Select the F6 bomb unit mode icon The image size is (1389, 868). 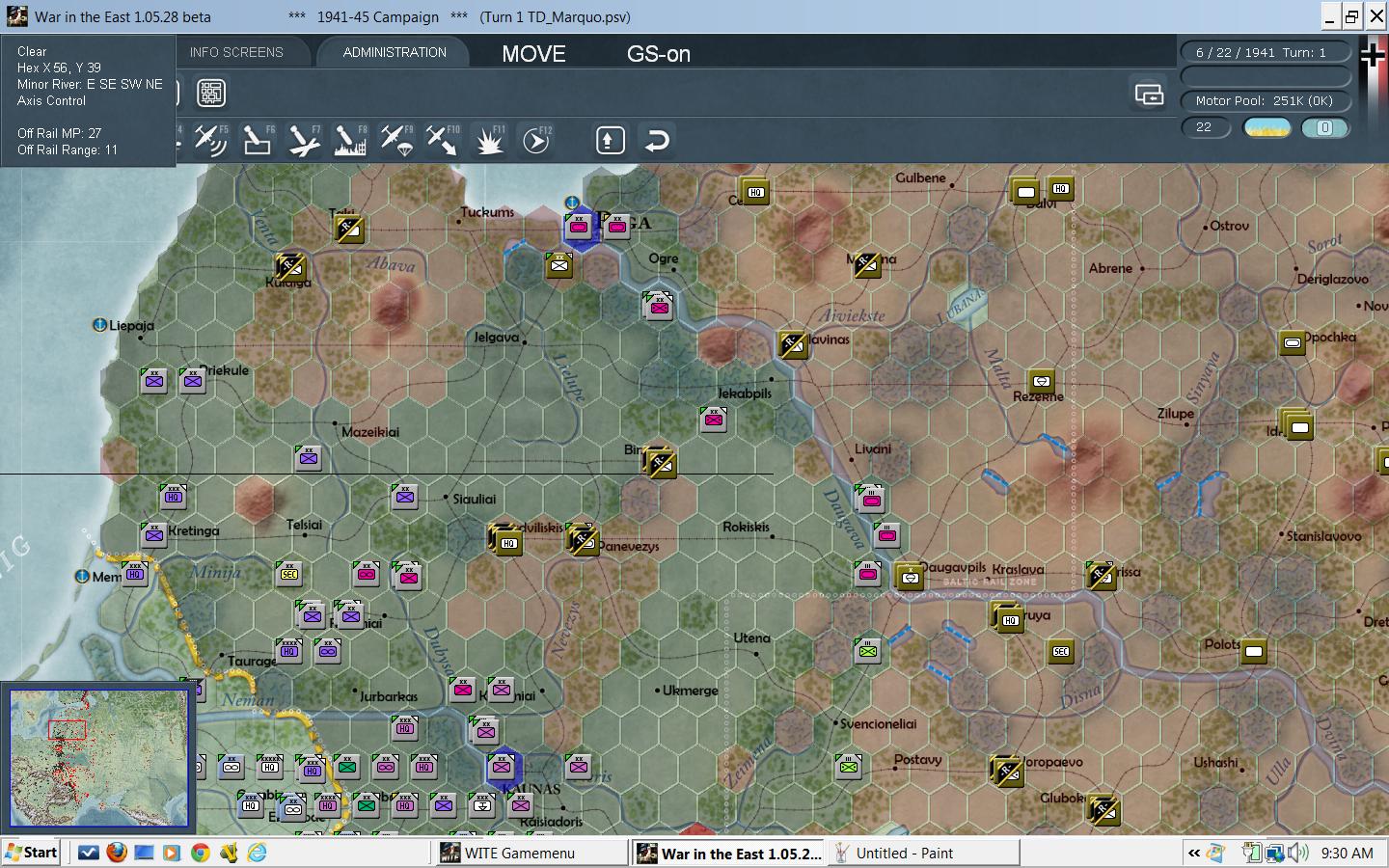[257, 141]
